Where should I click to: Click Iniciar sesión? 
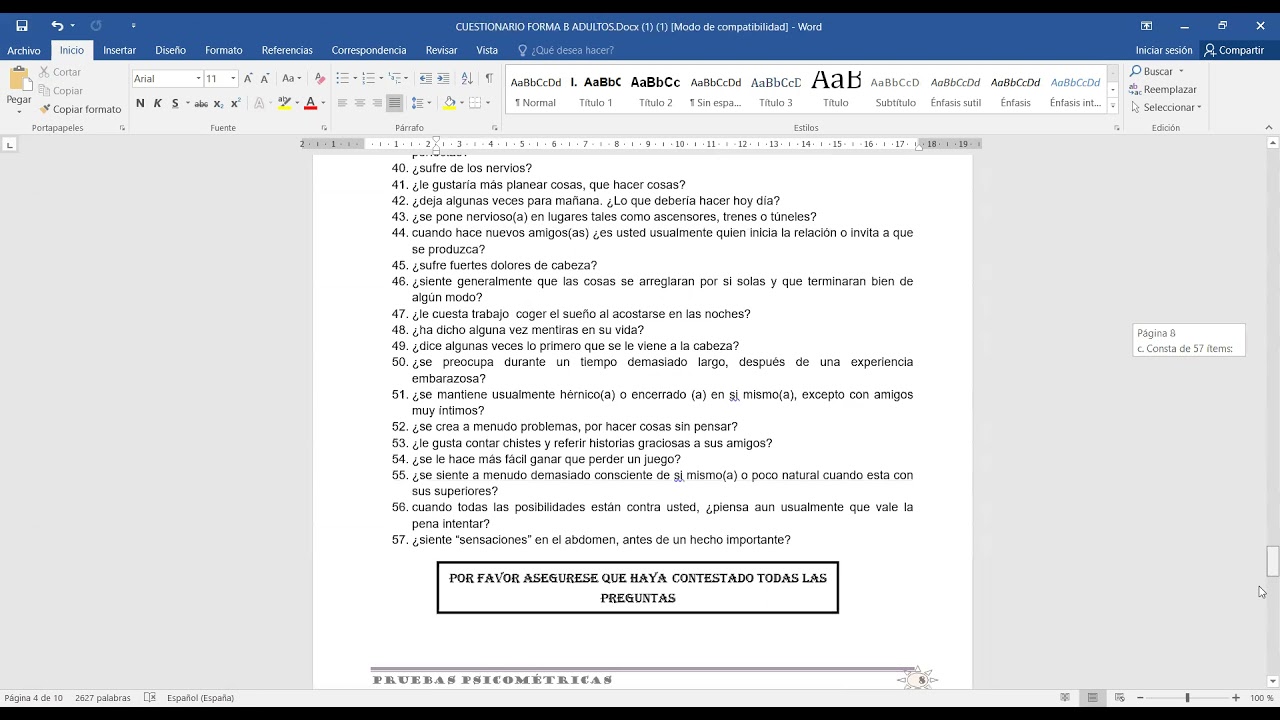(1164, 50)
